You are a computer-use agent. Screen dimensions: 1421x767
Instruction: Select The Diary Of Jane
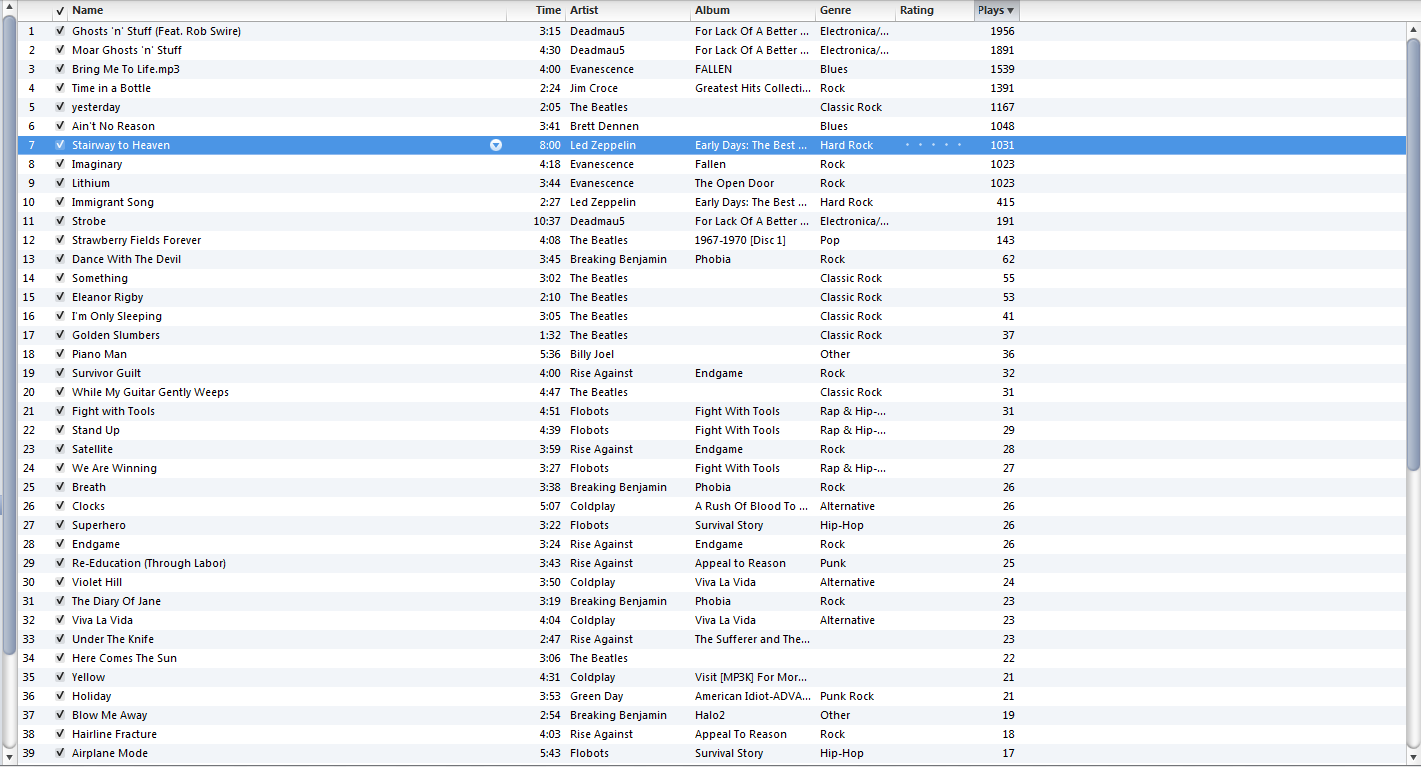[x=116, y=601]
